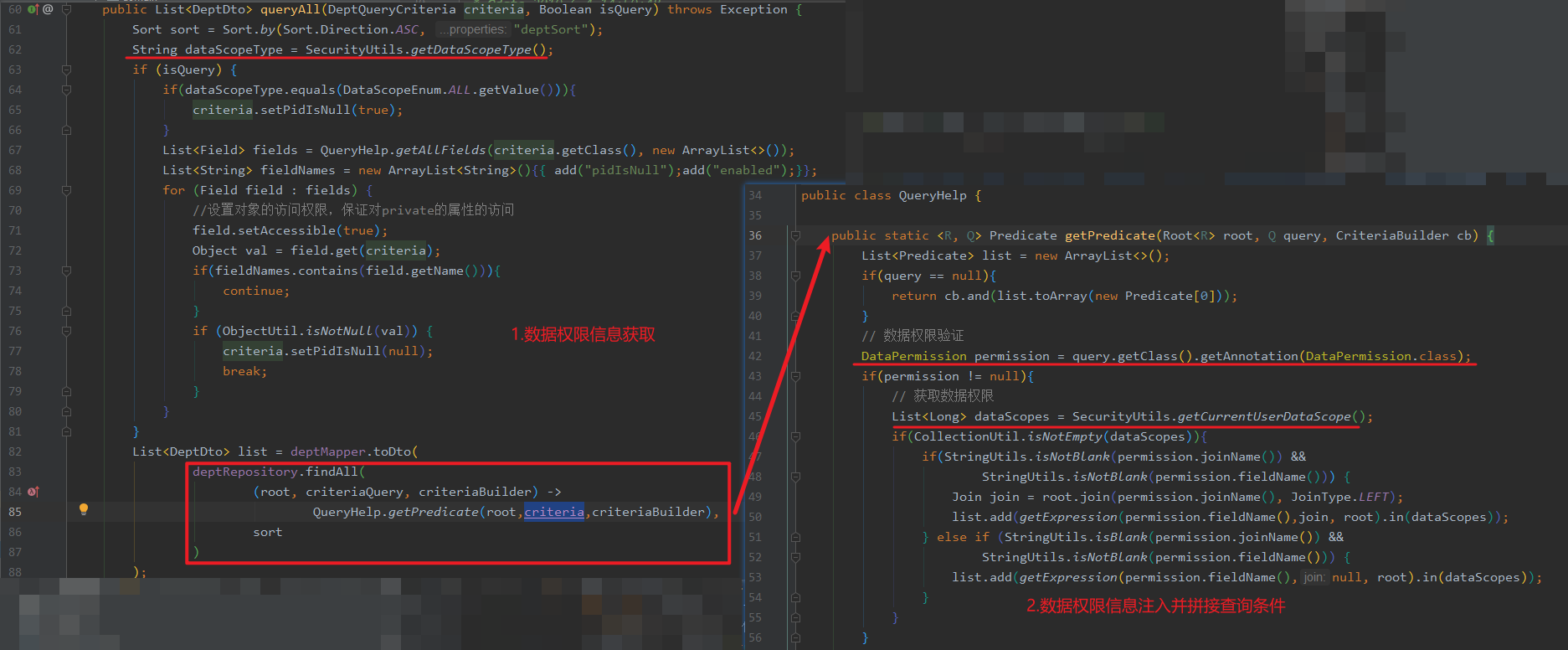Click DataPermission.class on line 42
Image resolution: width=1568 pixels, height=650 pixels.
coord(1381,356)
